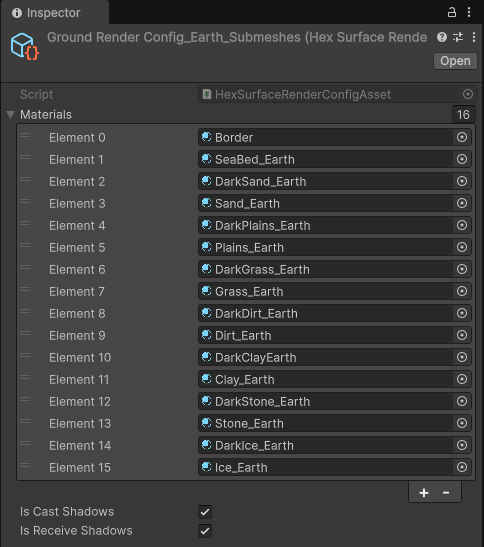Disable the Is Receive Shadows checkbox
Viewport: 484px width, 547px height.
click(205, 531)
